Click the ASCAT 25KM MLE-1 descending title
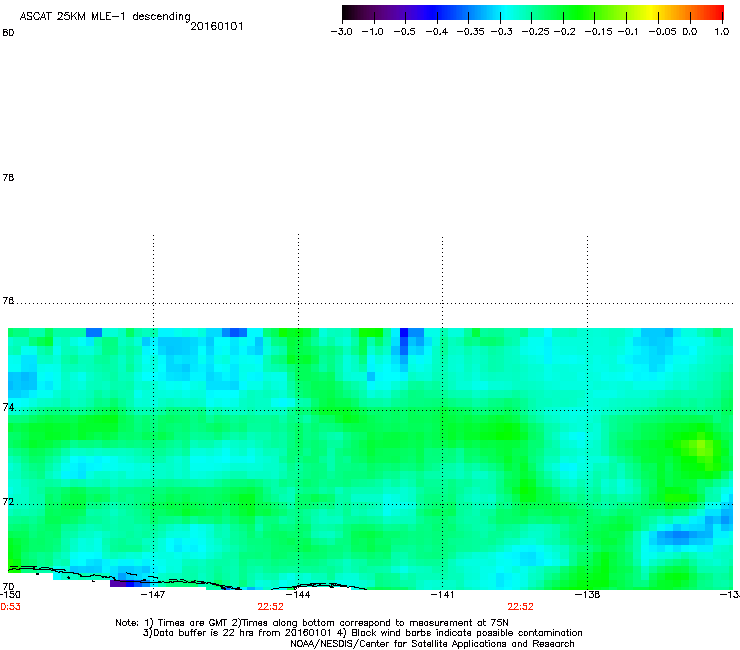This screenshot has height=650, width=740. pos(105,16)
